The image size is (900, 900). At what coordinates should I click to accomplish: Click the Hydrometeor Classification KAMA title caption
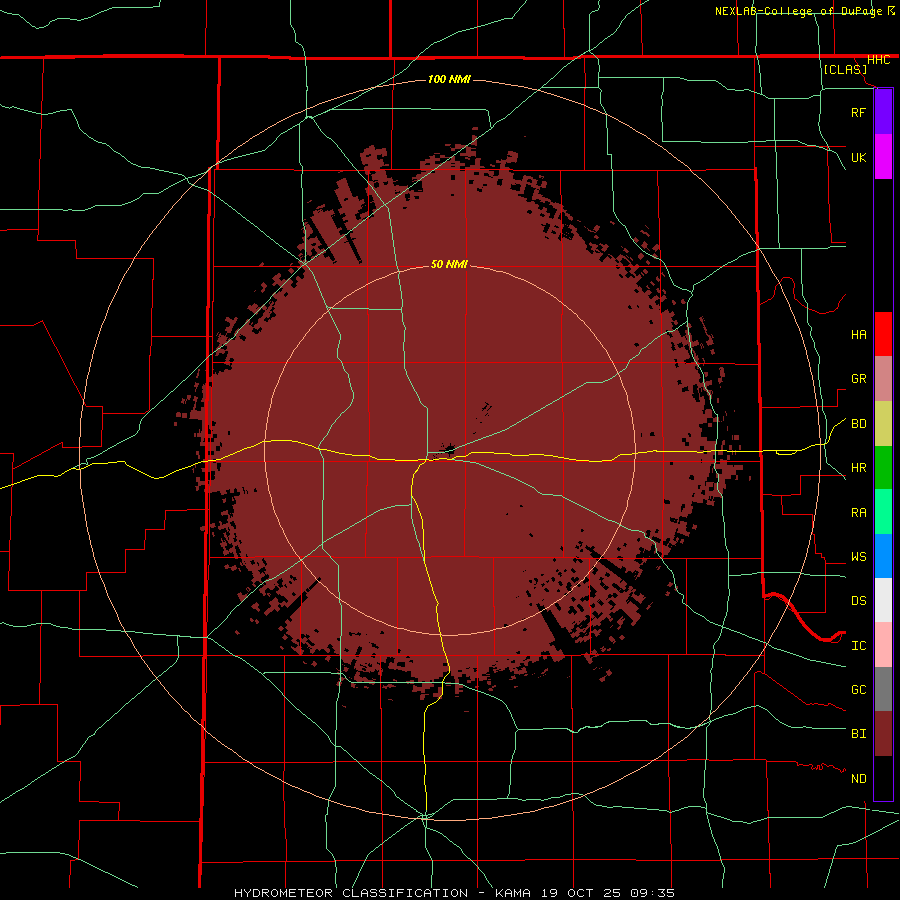[x=454, y=893]
